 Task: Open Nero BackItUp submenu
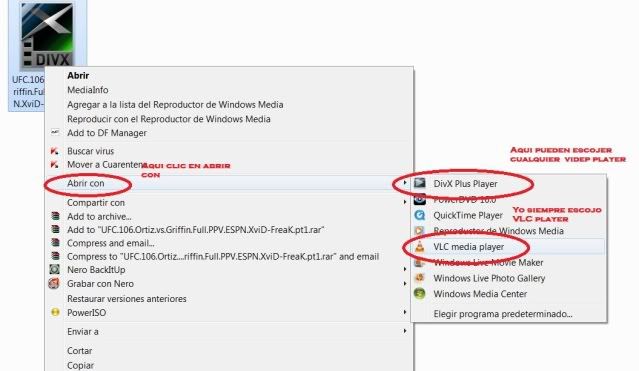pos(96,270)
